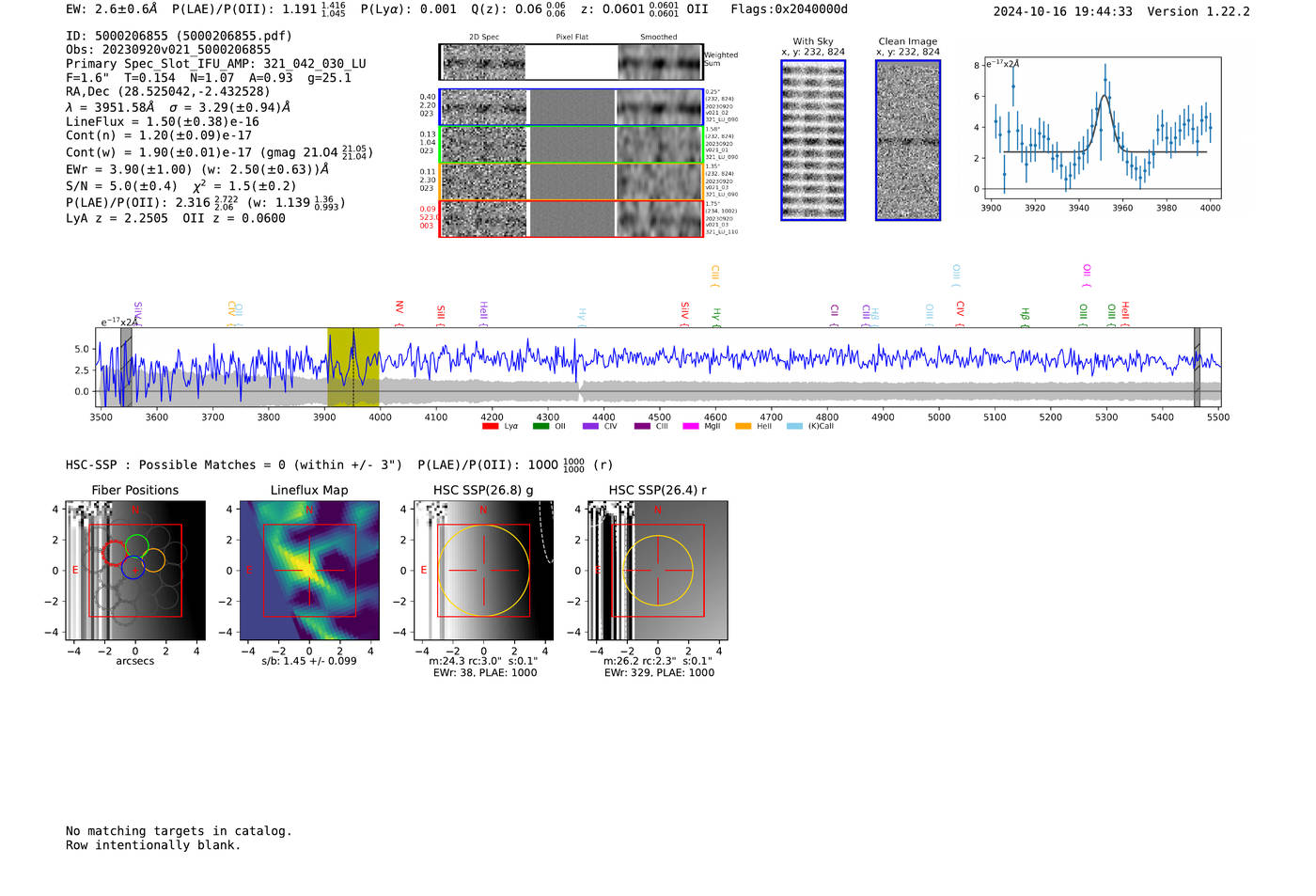
Task: Click the Weighted Sum 2D spectrum strip
Action: tap(571, 62)
